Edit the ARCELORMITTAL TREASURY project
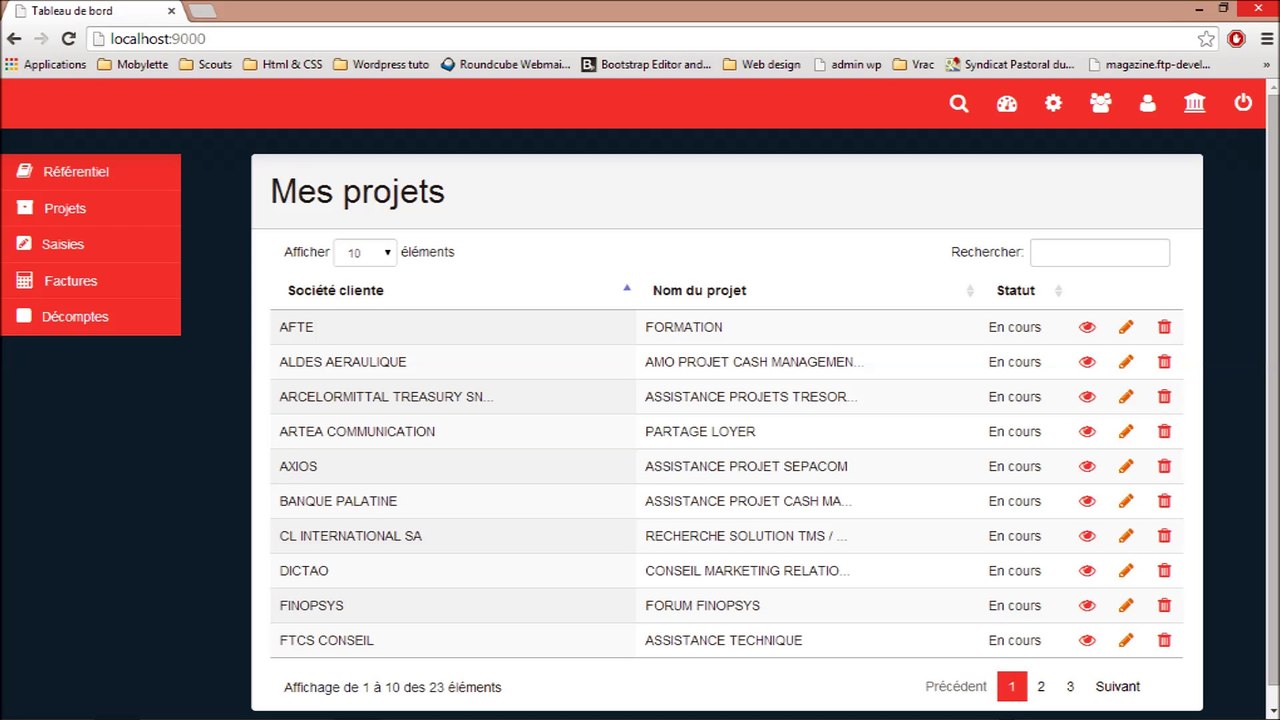1280x720 pixels. tap(1126, 397)
